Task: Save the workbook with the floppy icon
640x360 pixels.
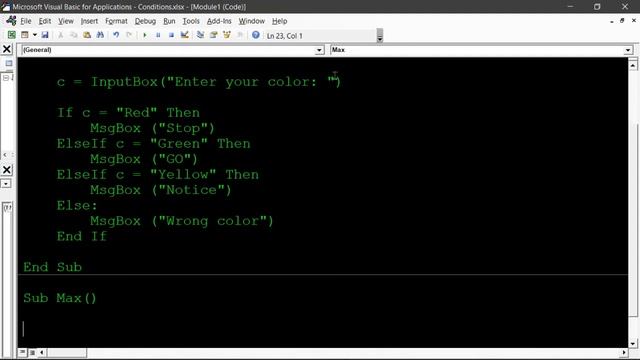Action: click(45, 35)
